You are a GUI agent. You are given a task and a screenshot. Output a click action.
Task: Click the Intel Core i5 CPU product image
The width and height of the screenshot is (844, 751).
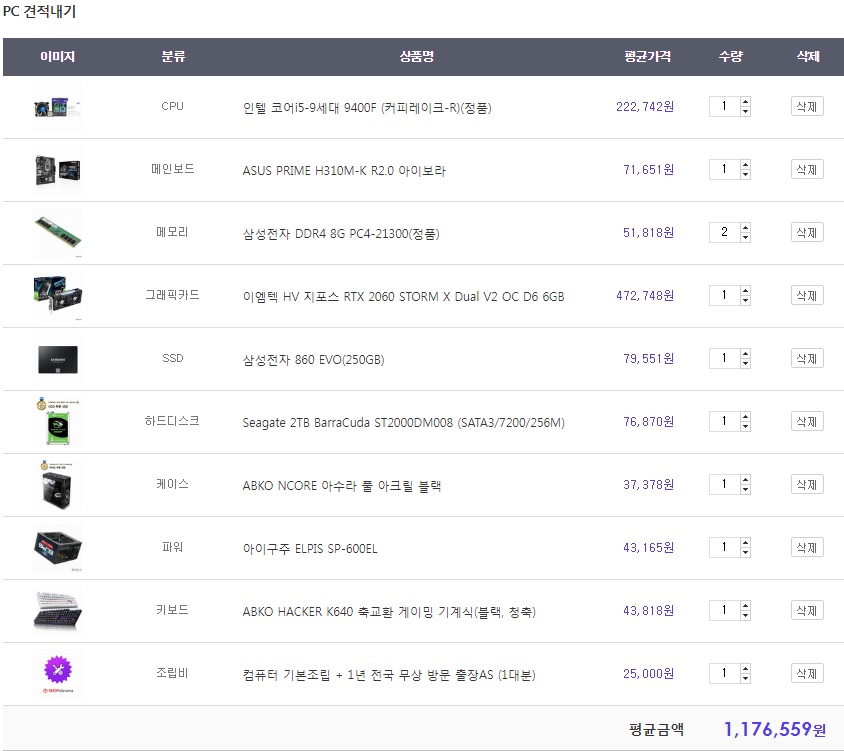point(57,106)
